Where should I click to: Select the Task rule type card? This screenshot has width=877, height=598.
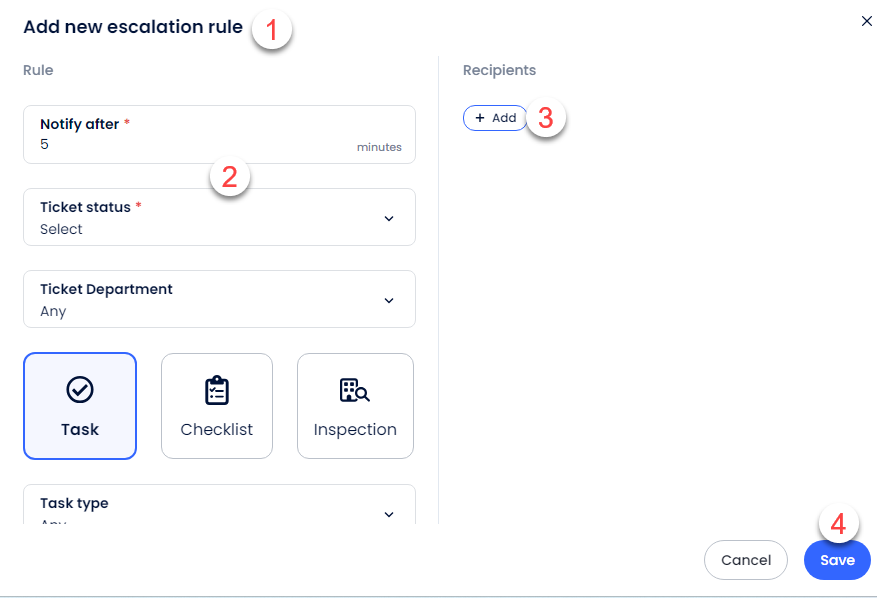80,406
